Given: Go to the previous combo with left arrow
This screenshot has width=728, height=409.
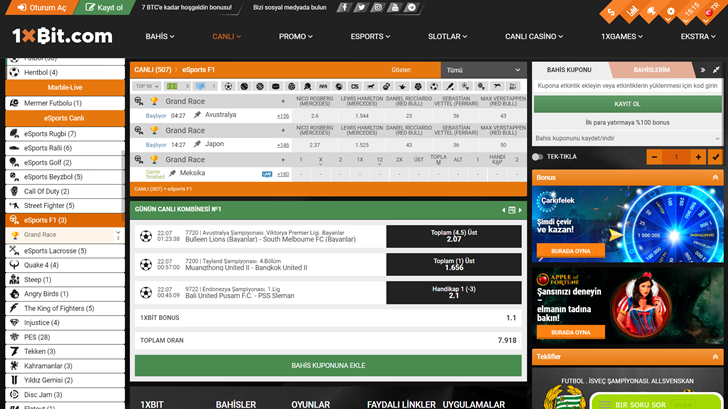Looking at the screenshot, I should 504,210.
